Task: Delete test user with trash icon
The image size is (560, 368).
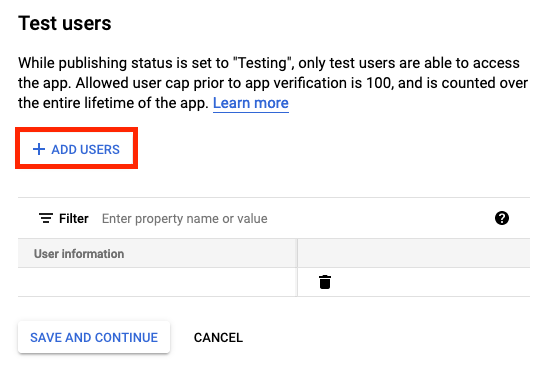Action: pyautogui.click(x=325, y=282)
